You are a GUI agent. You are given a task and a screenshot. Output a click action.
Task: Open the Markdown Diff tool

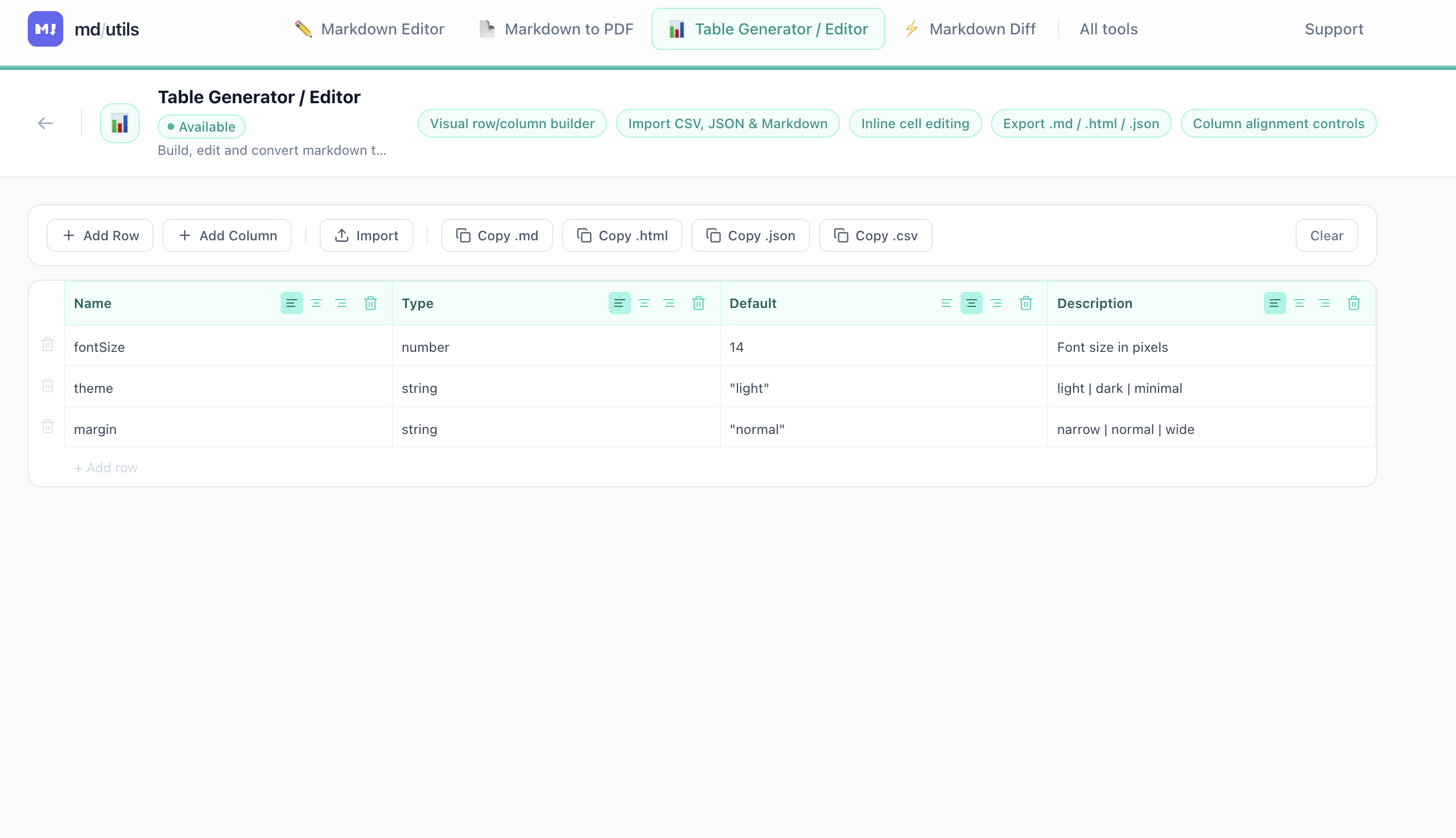970,29
